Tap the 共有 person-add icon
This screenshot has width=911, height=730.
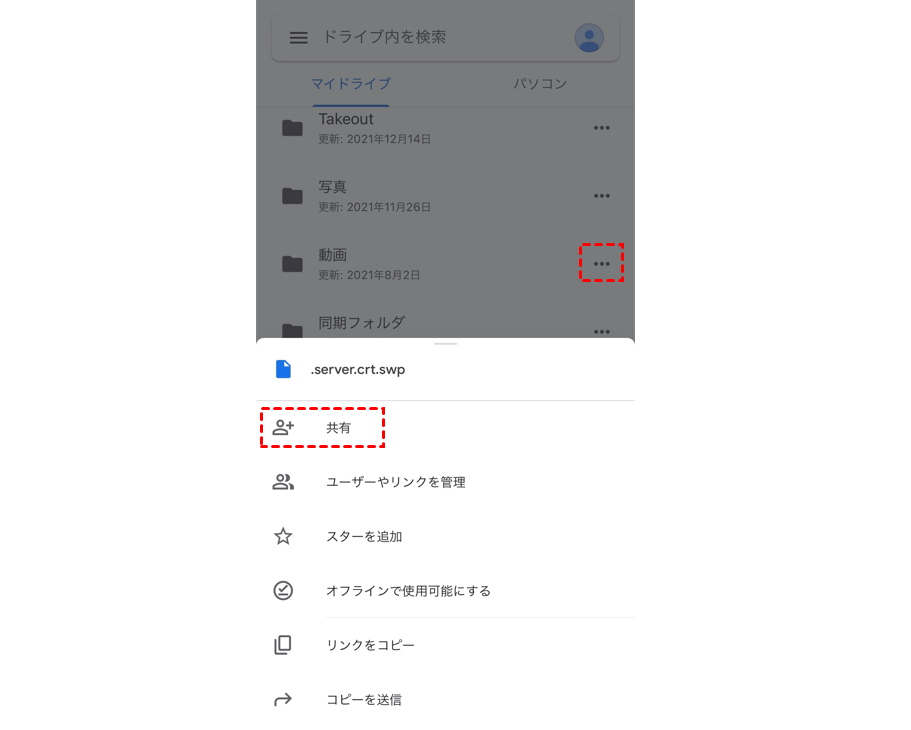click(283, 428)
